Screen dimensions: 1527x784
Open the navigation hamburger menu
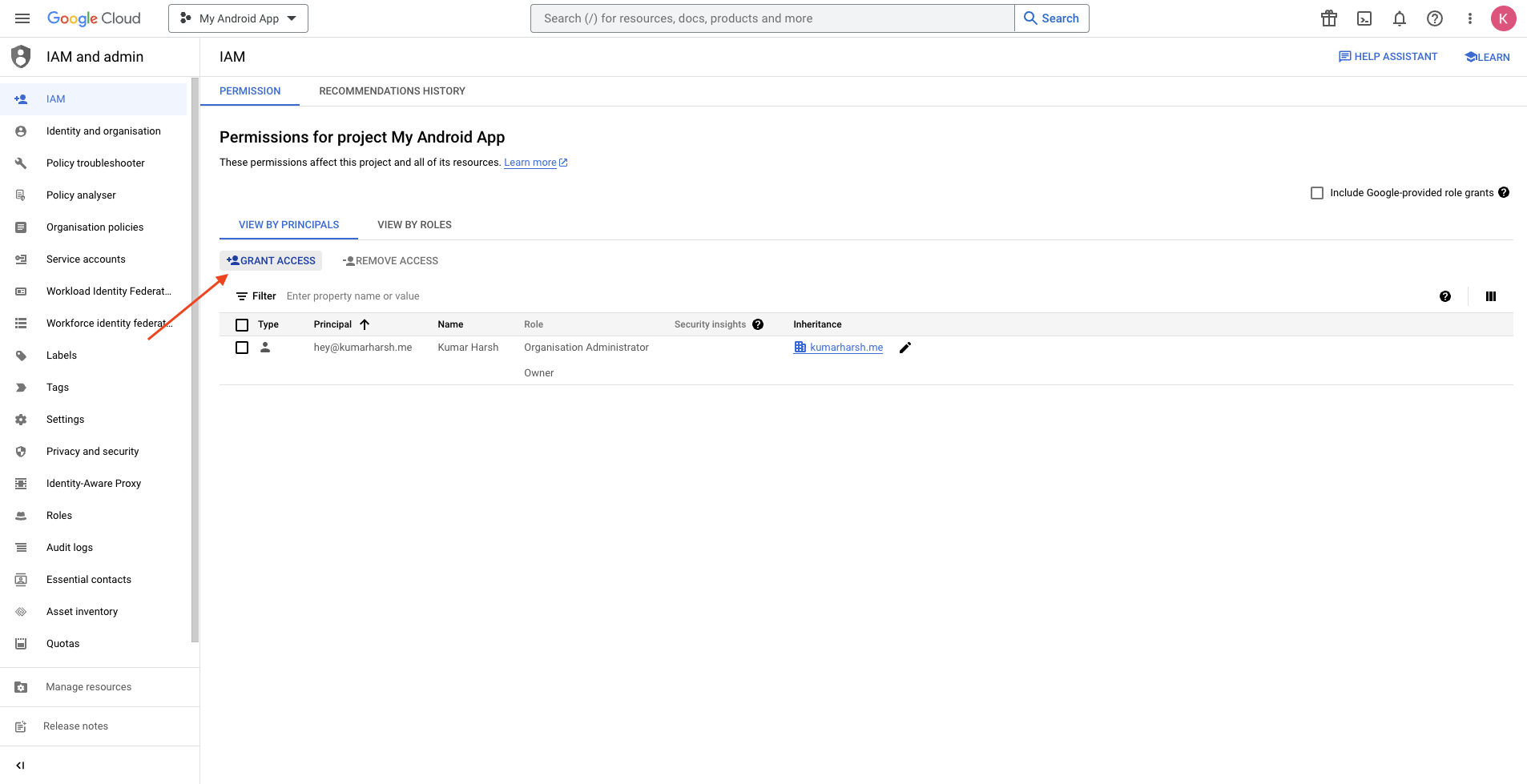[22, 18]
